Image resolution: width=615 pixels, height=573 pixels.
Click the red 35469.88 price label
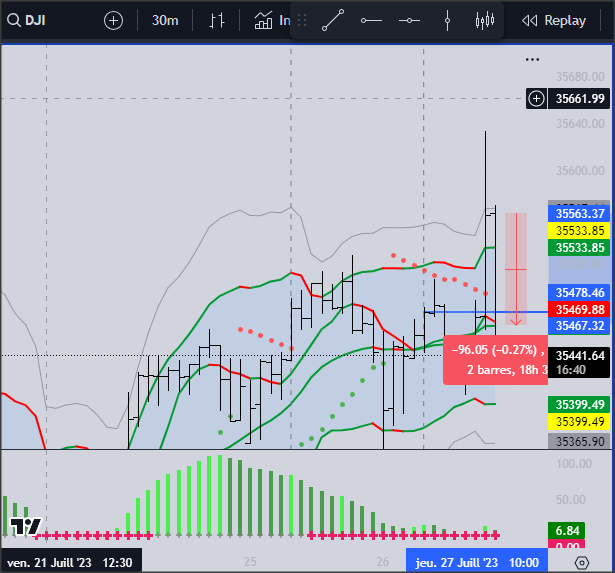point(580,309)
